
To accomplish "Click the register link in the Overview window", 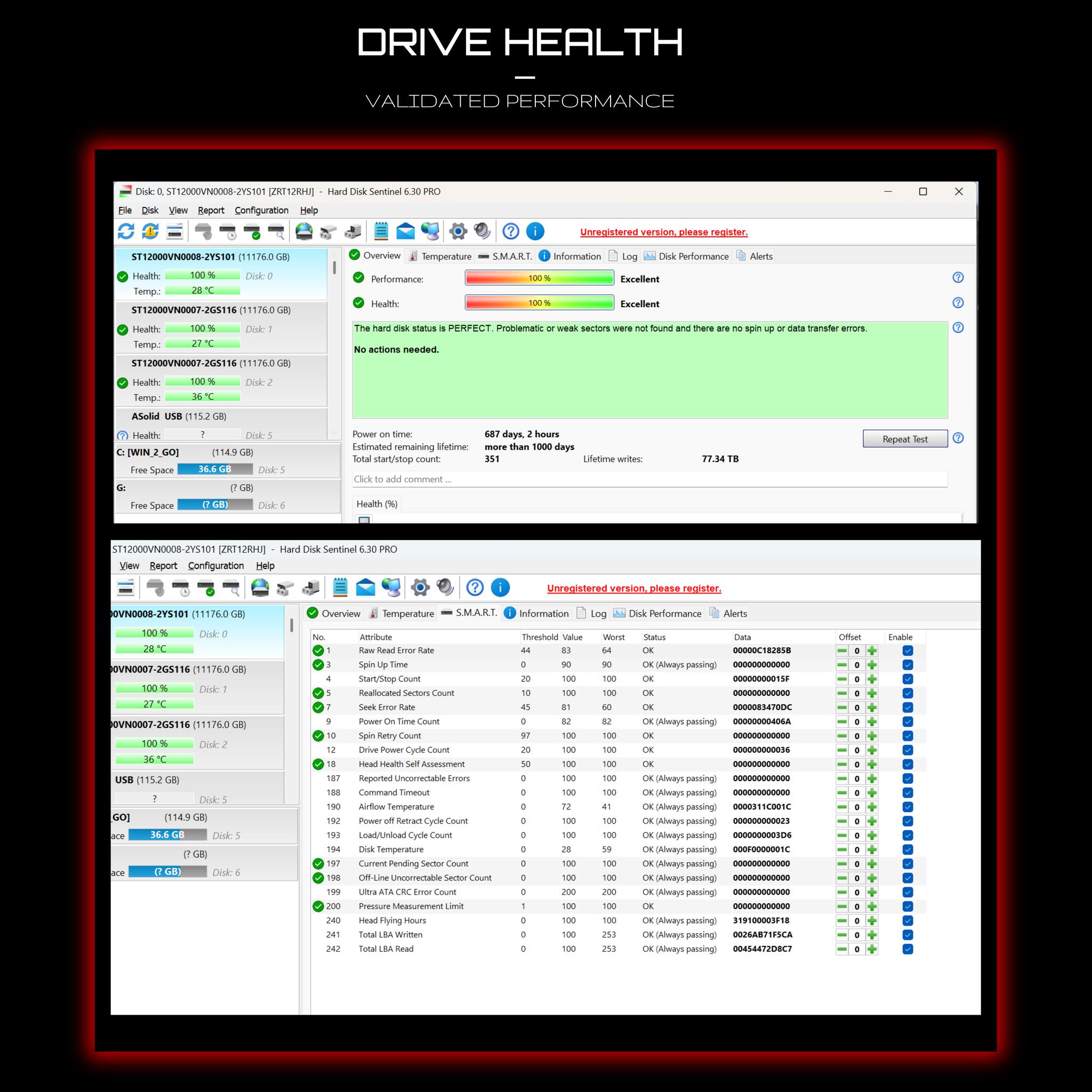I will pos(663,232).
